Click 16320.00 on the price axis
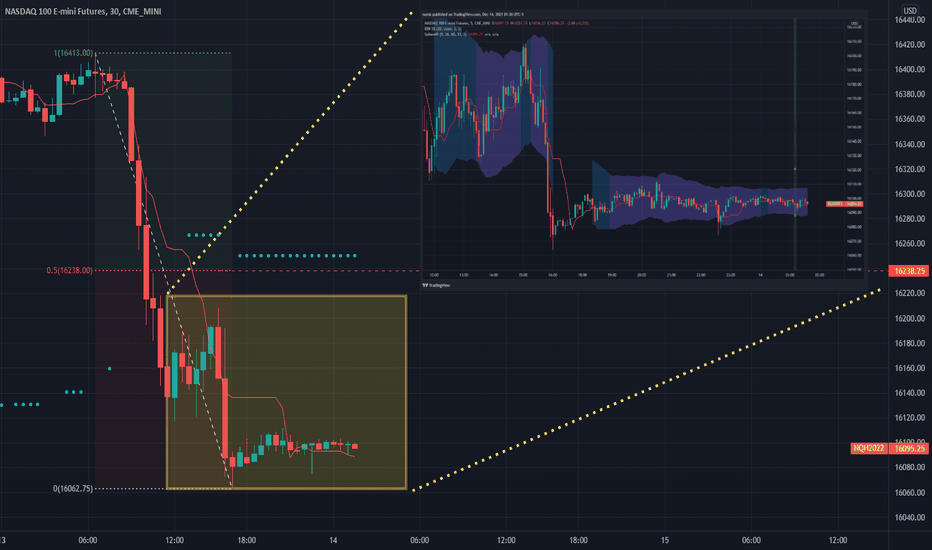The image size is (932, 550). [x=909, y=169]
